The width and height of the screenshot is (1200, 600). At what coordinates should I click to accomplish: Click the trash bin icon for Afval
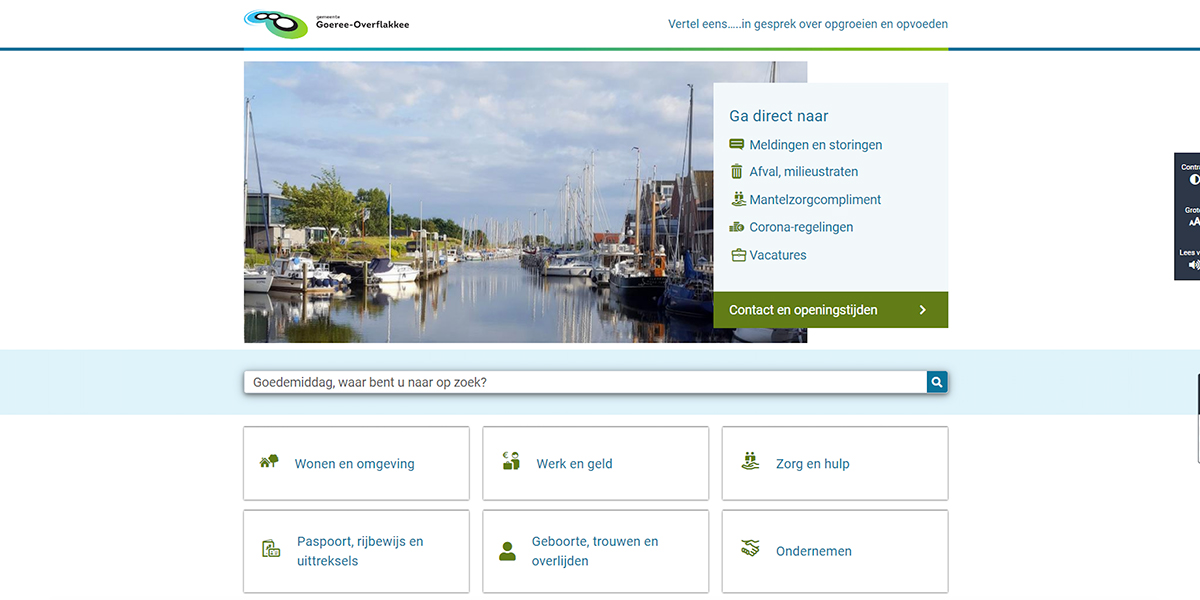[737, 171]
